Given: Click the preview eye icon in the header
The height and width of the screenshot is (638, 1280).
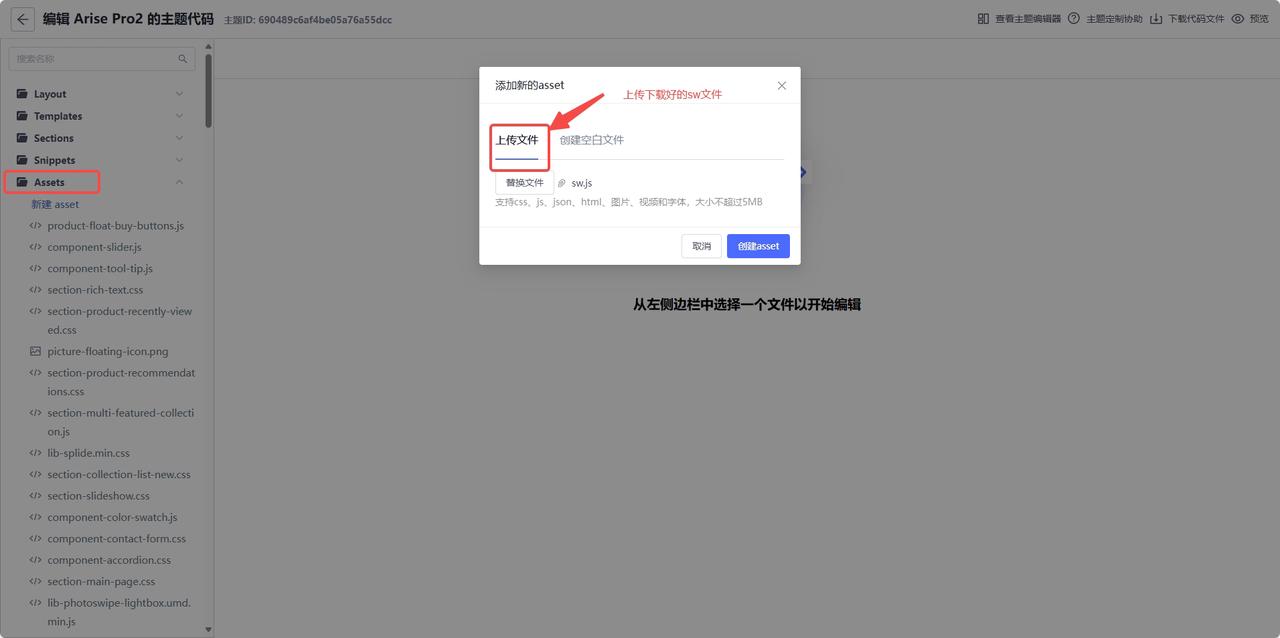Looking at the screenshot, I should click(1238, 19).
